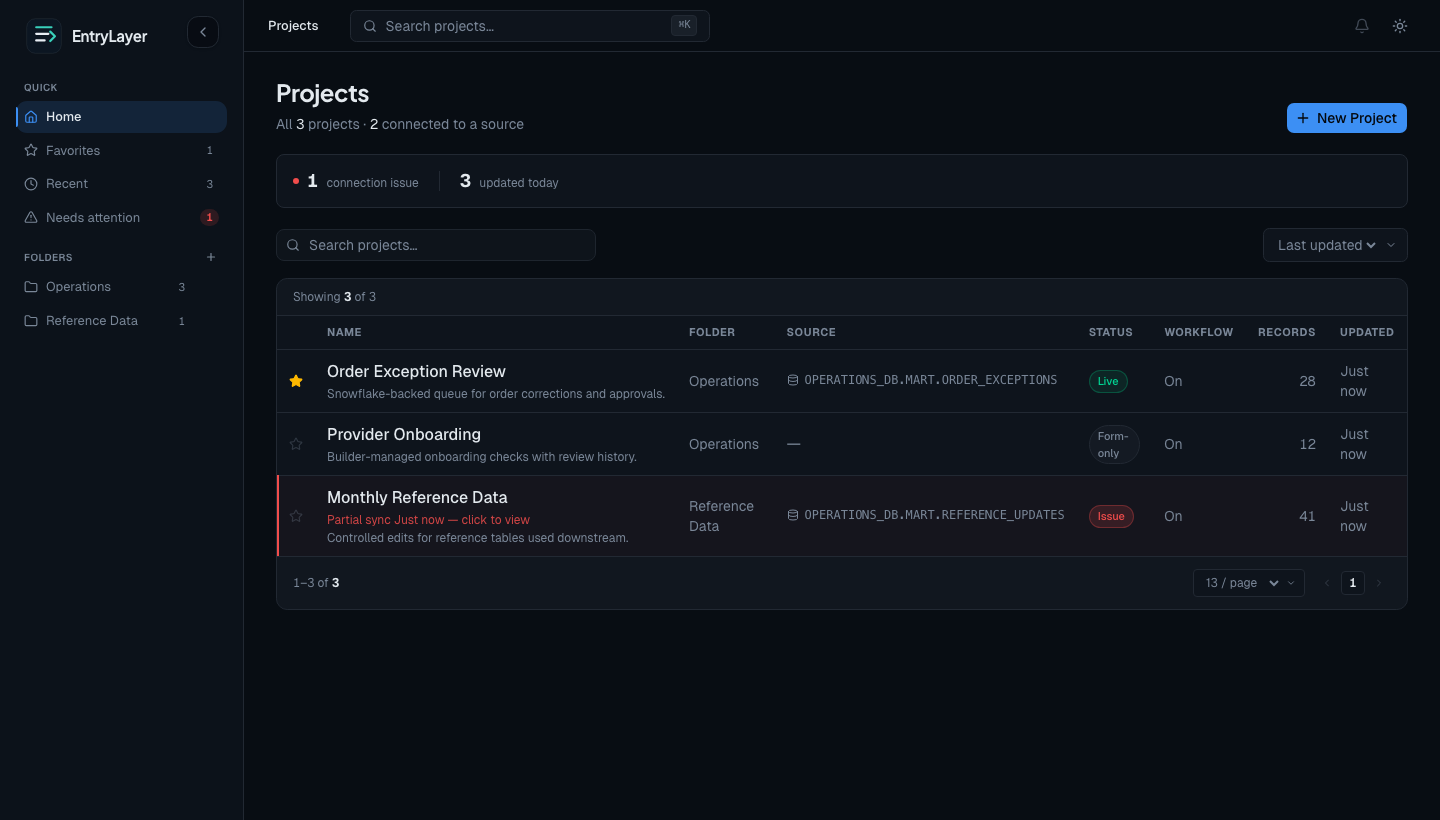Go to next page arrow

point(1379,583)
